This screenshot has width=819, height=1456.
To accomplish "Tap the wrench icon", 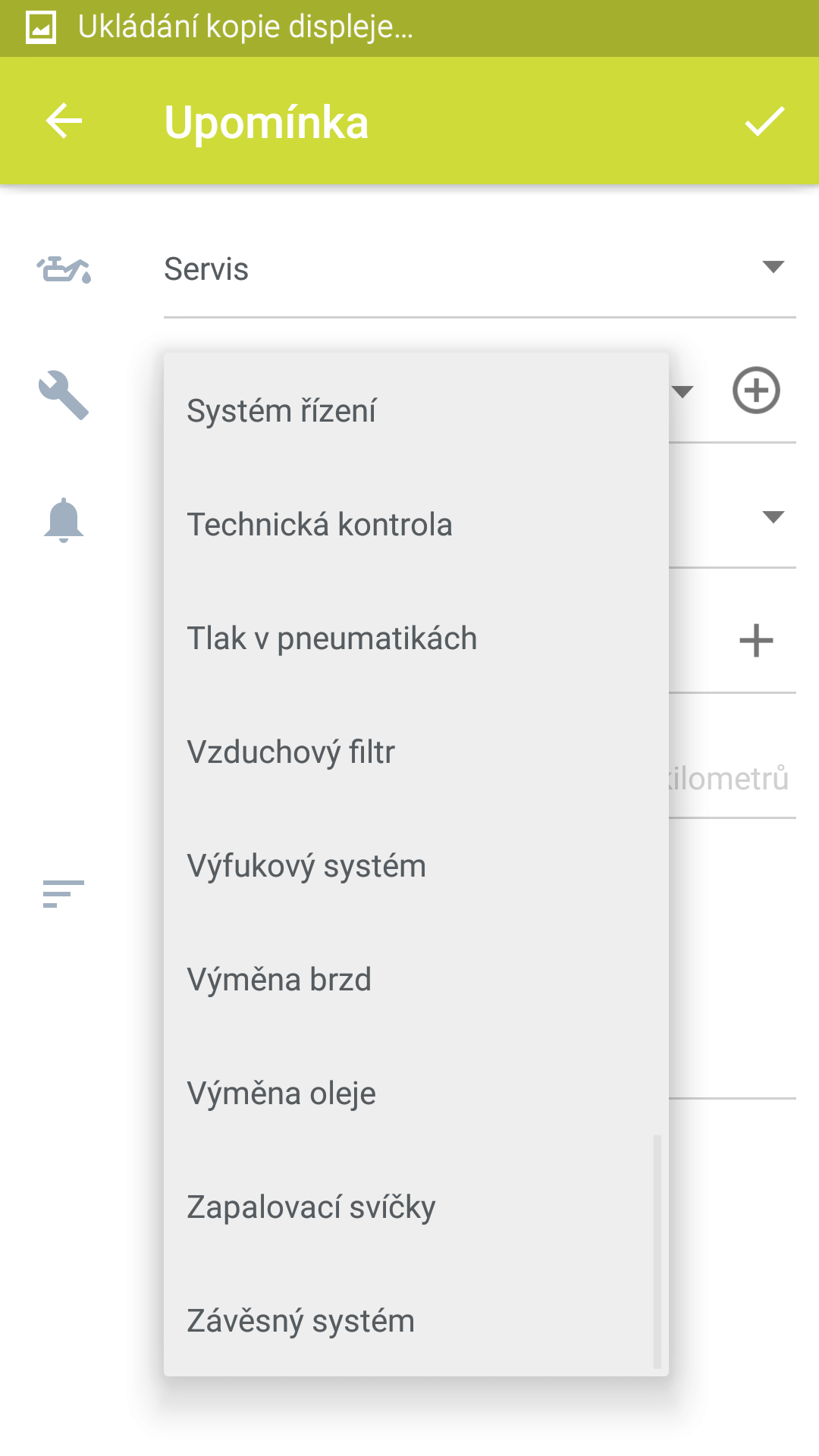I will click(x=64, y=394).
